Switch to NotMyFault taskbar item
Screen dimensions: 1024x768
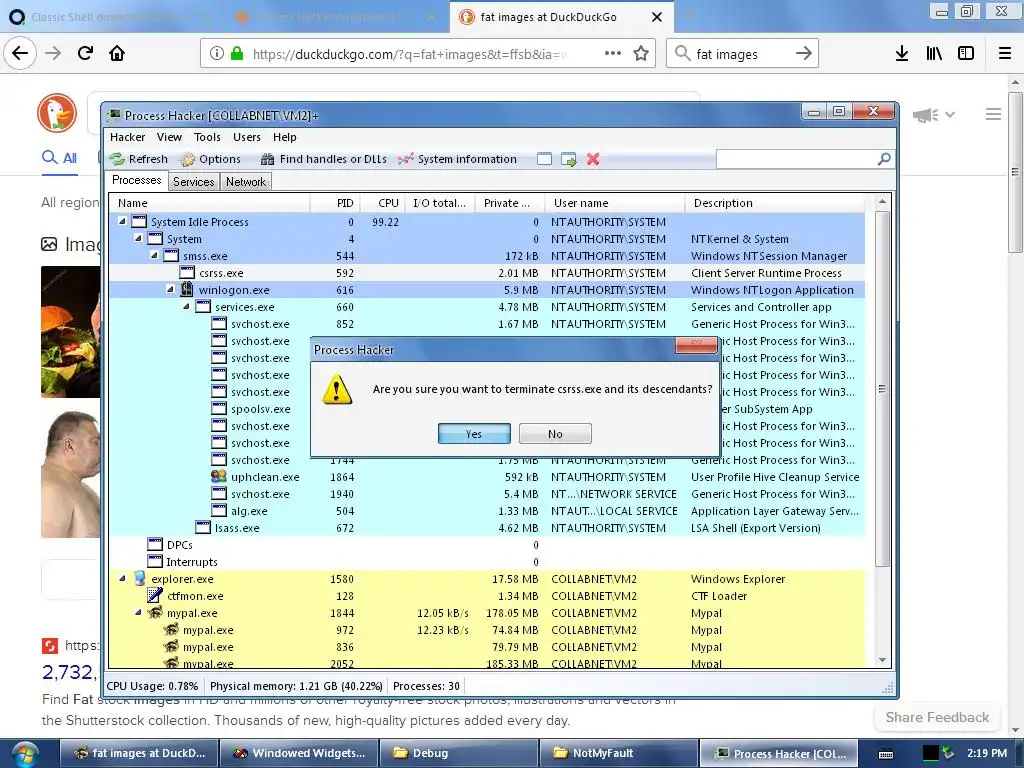point(617,753)
